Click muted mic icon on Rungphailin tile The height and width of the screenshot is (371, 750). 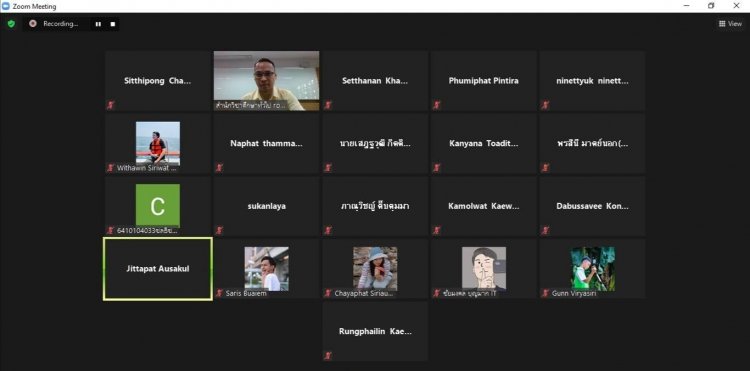click(328, 356)
